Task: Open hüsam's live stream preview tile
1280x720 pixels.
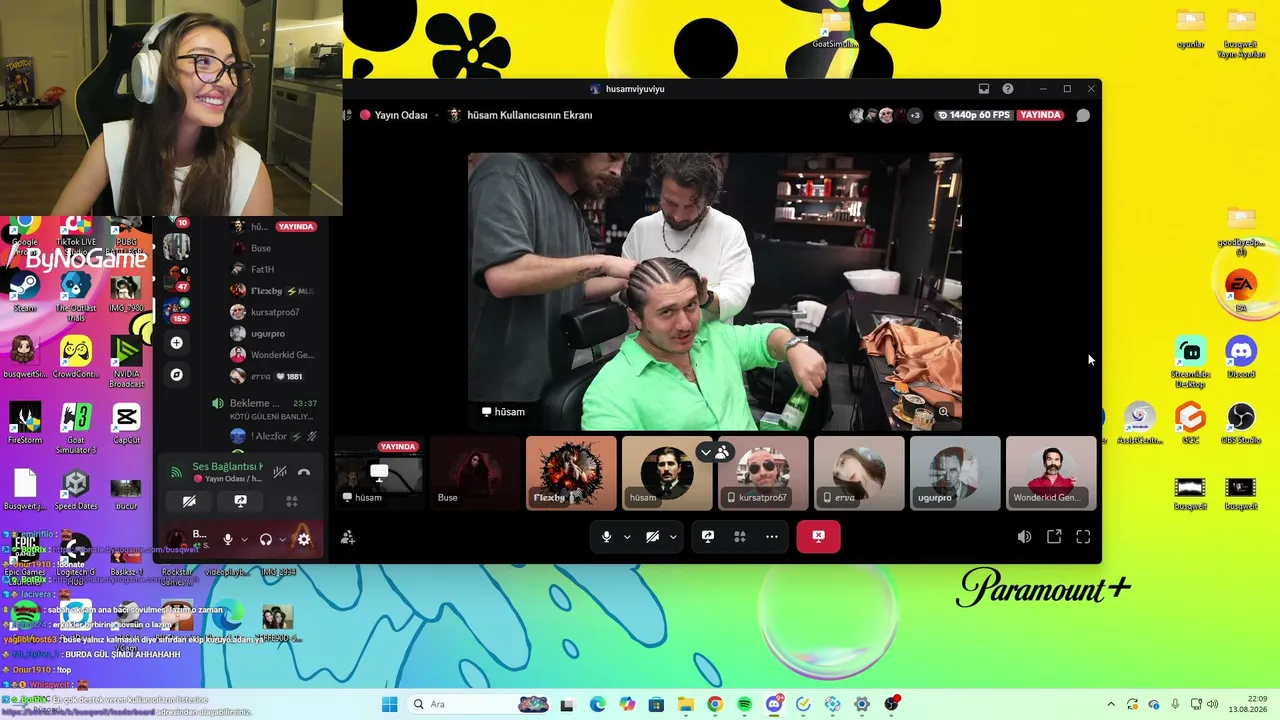Action: pyautogui.click(x=379, y=473)
